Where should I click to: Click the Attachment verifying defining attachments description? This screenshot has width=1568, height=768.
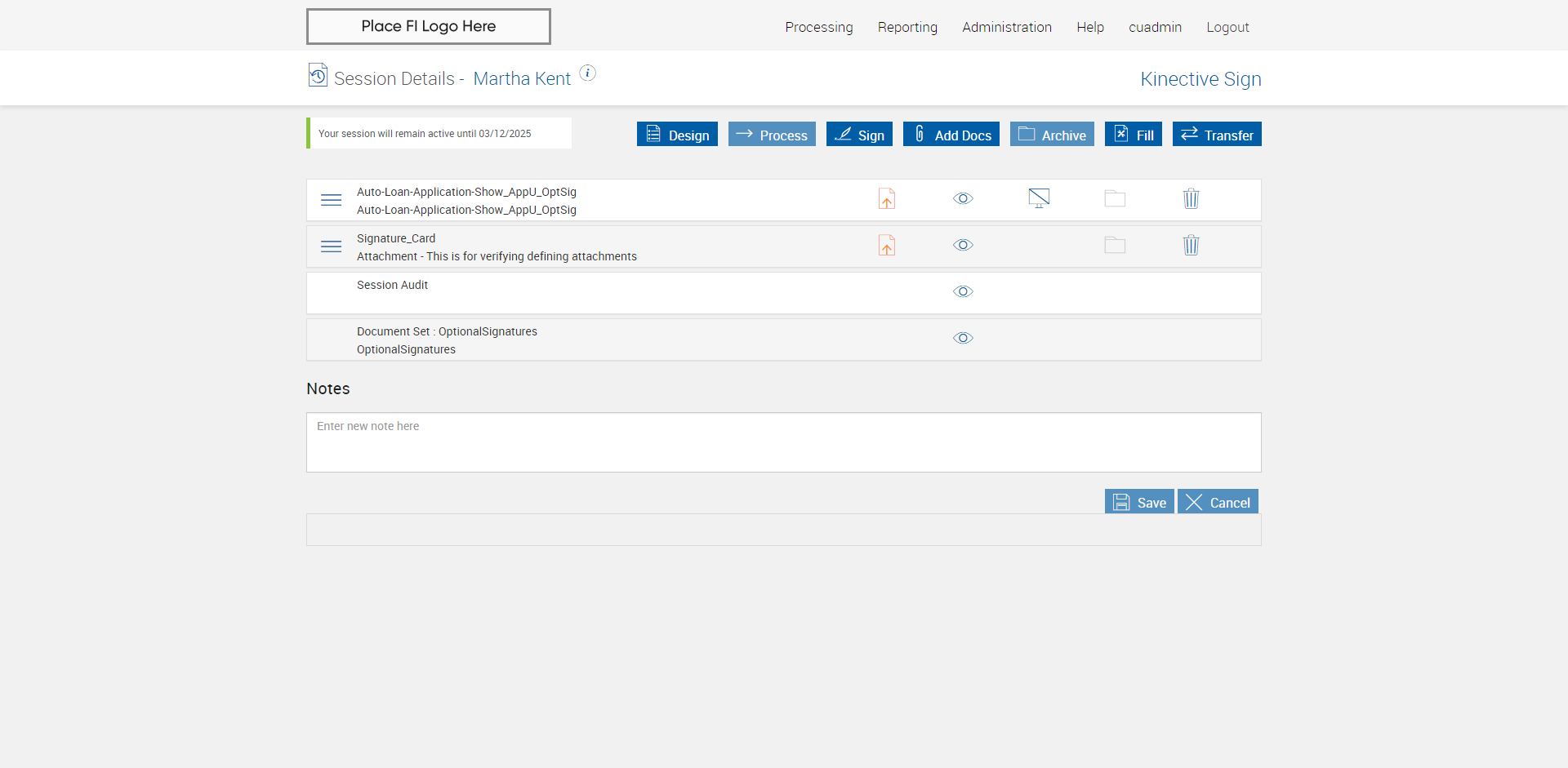click(x=497, y=256)
